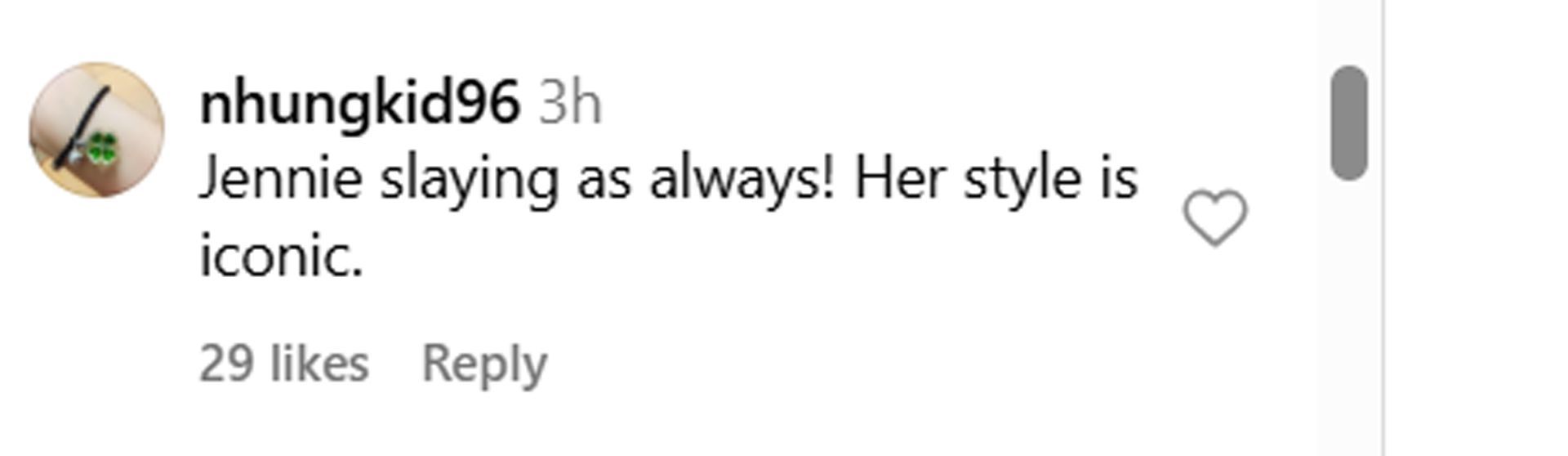The height and width of the screenshot is (456, 1568).
Task: Select the "Reply" link under the comment
Action: click(x=484, y=363)
